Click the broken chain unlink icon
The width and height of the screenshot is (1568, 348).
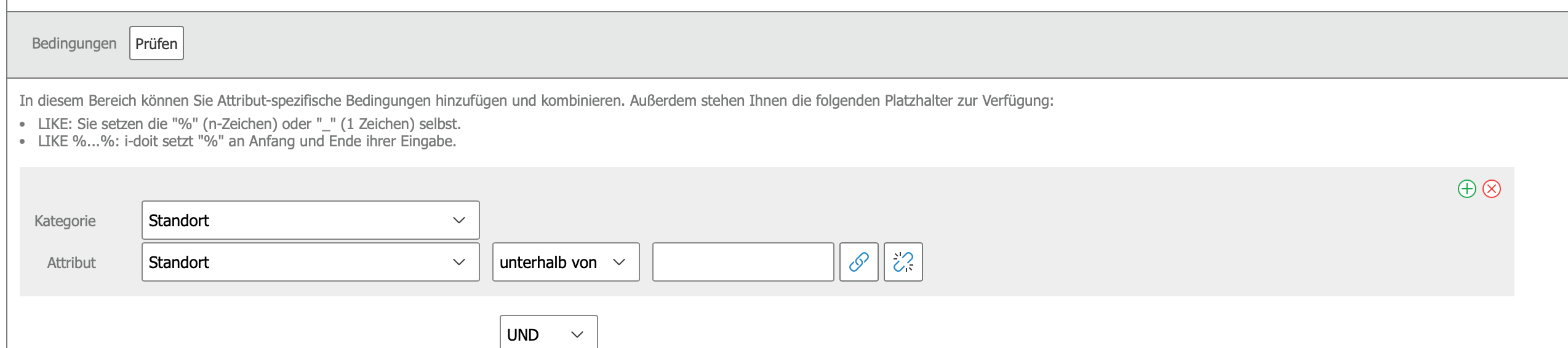(x=903, y=262)
